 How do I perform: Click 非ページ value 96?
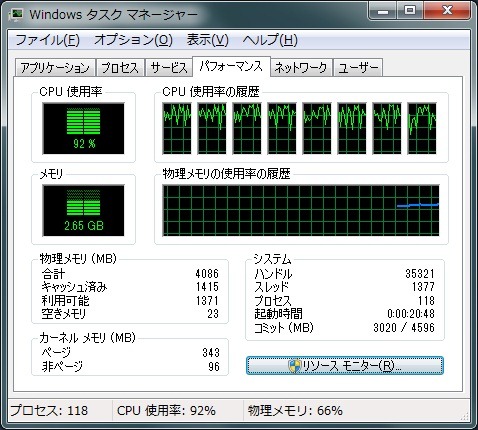[x=214, y=366]
